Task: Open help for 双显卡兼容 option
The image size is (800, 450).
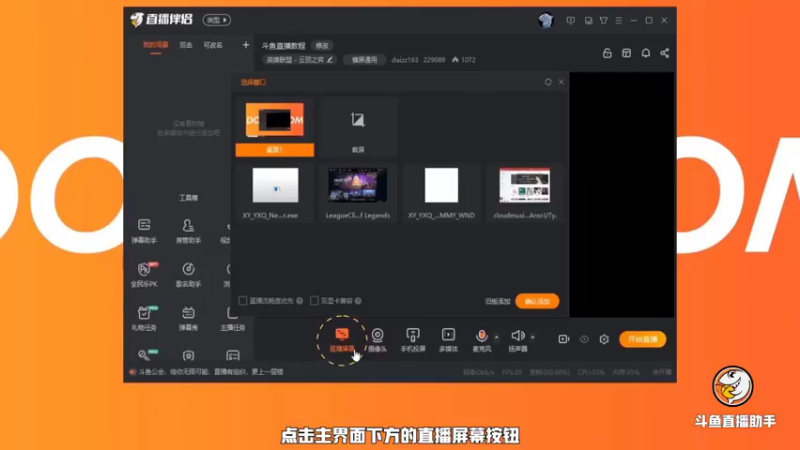Action: pos(358,301)
